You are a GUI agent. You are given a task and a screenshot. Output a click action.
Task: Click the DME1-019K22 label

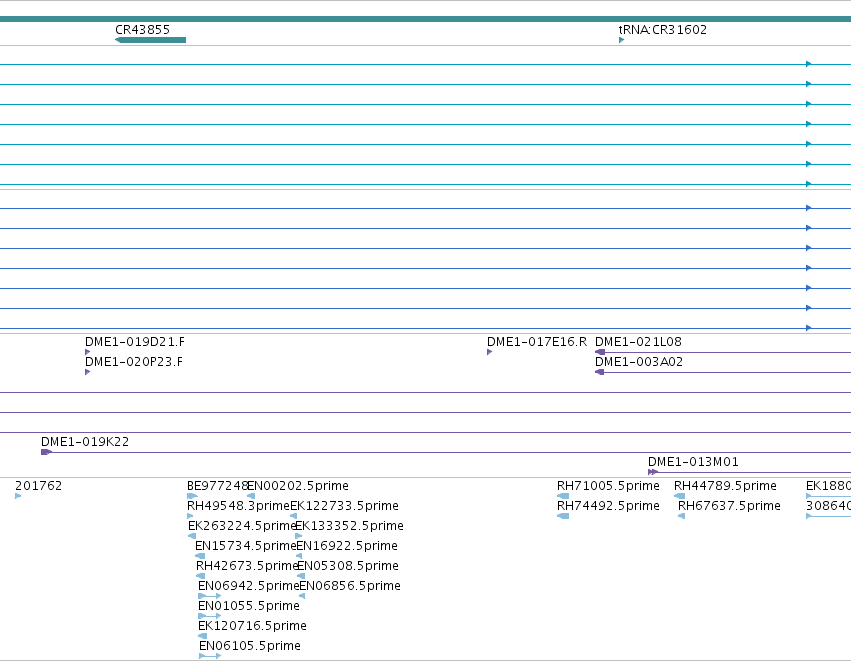(85, 441)
